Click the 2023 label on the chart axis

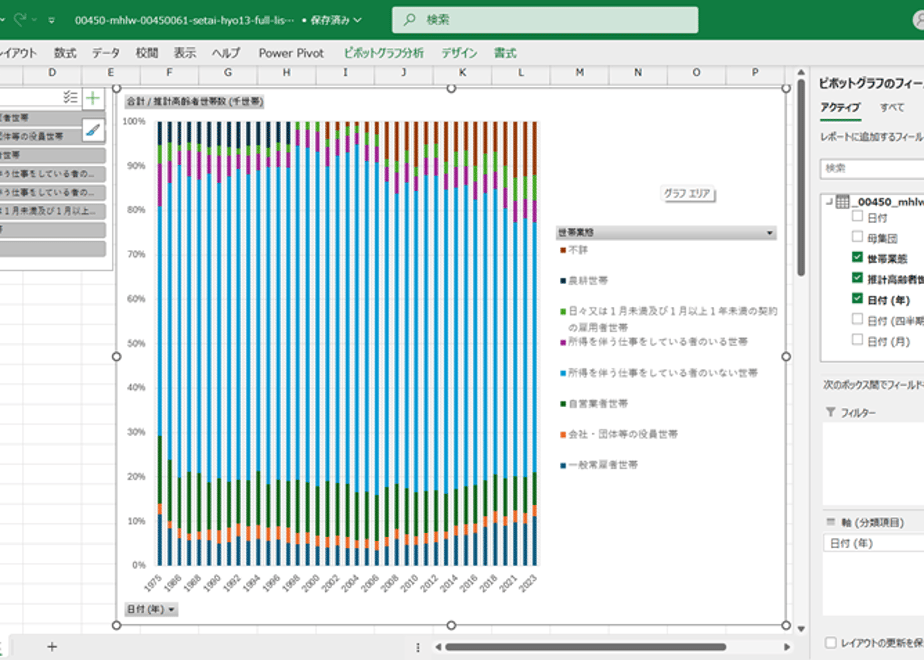pyautogui.click(x=527, y=582)
